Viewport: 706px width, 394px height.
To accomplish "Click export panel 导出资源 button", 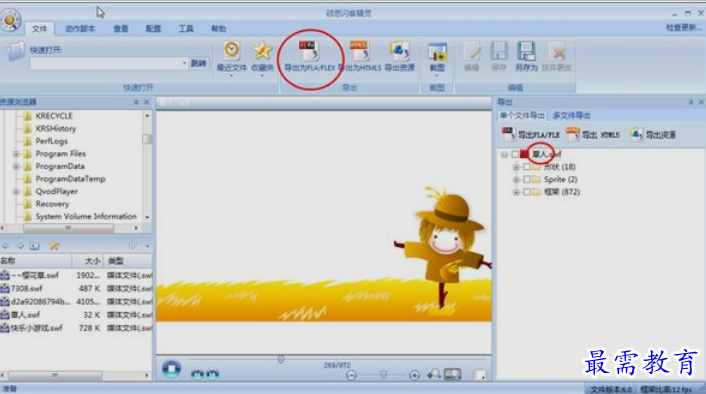I will click(653, 134).
